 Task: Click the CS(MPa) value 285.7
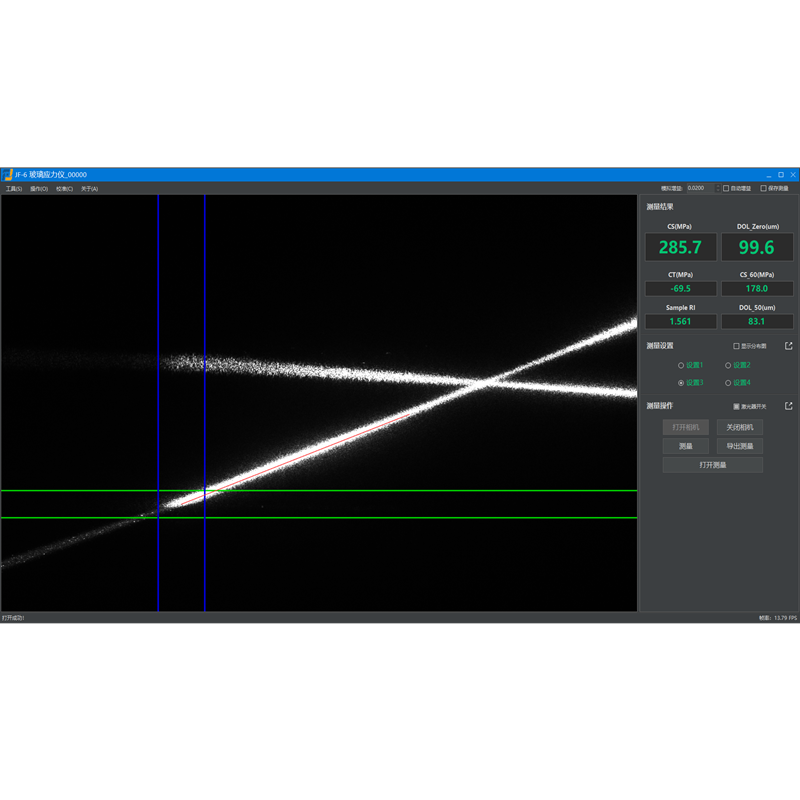(x=681, y=247)
